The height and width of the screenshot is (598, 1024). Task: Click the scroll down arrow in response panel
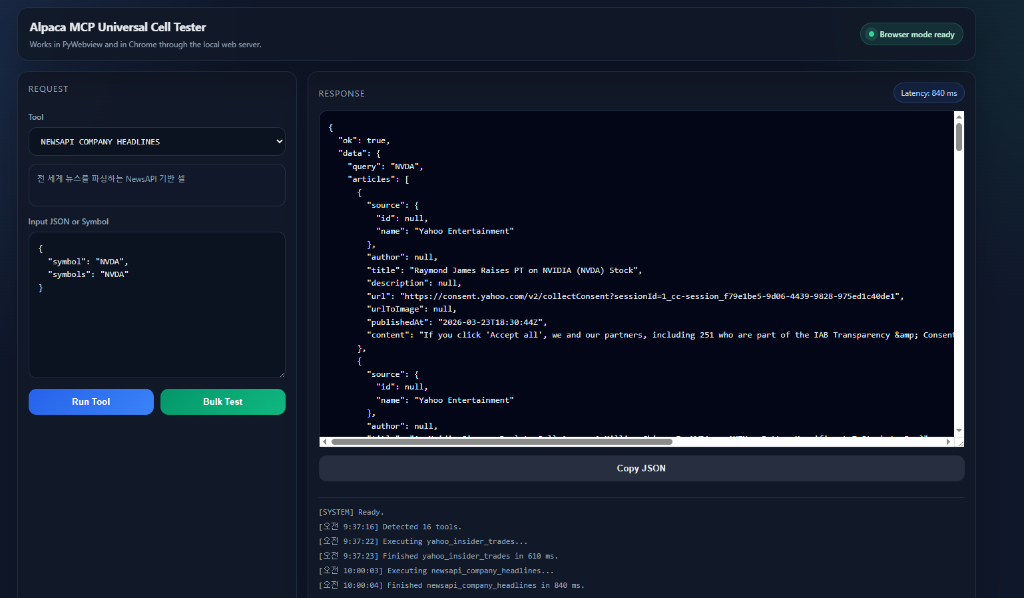click(959, 430)
